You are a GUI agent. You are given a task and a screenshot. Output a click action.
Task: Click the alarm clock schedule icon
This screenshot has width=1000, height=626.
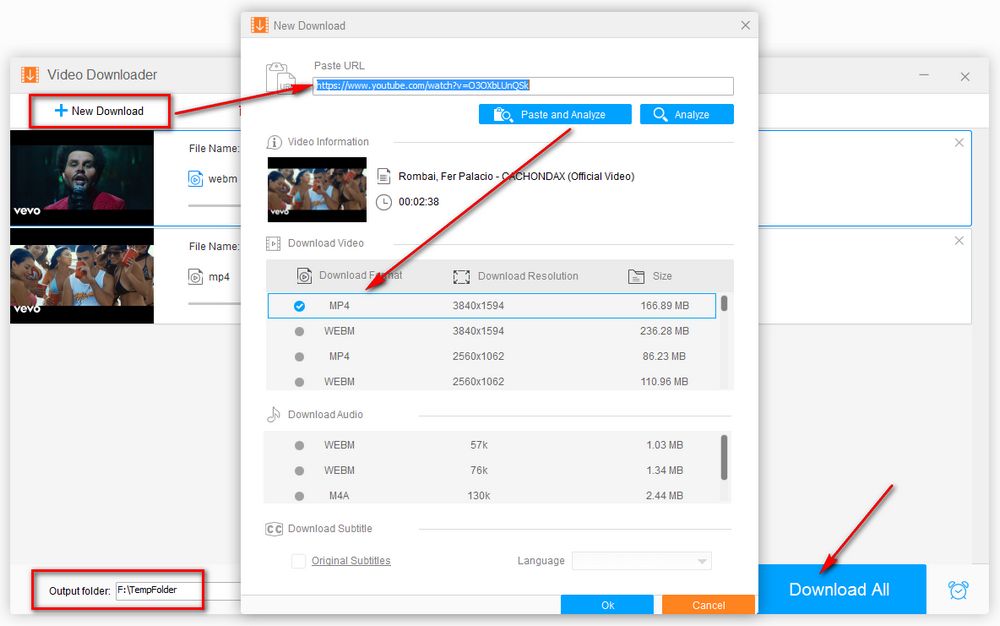958,590
